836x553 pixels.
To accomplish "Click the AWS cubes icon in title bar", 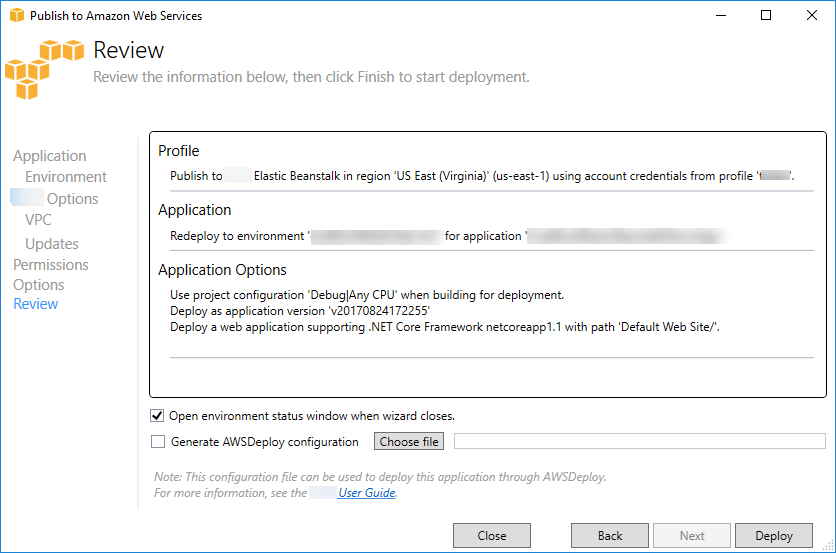I will click(x=15, y=15).
